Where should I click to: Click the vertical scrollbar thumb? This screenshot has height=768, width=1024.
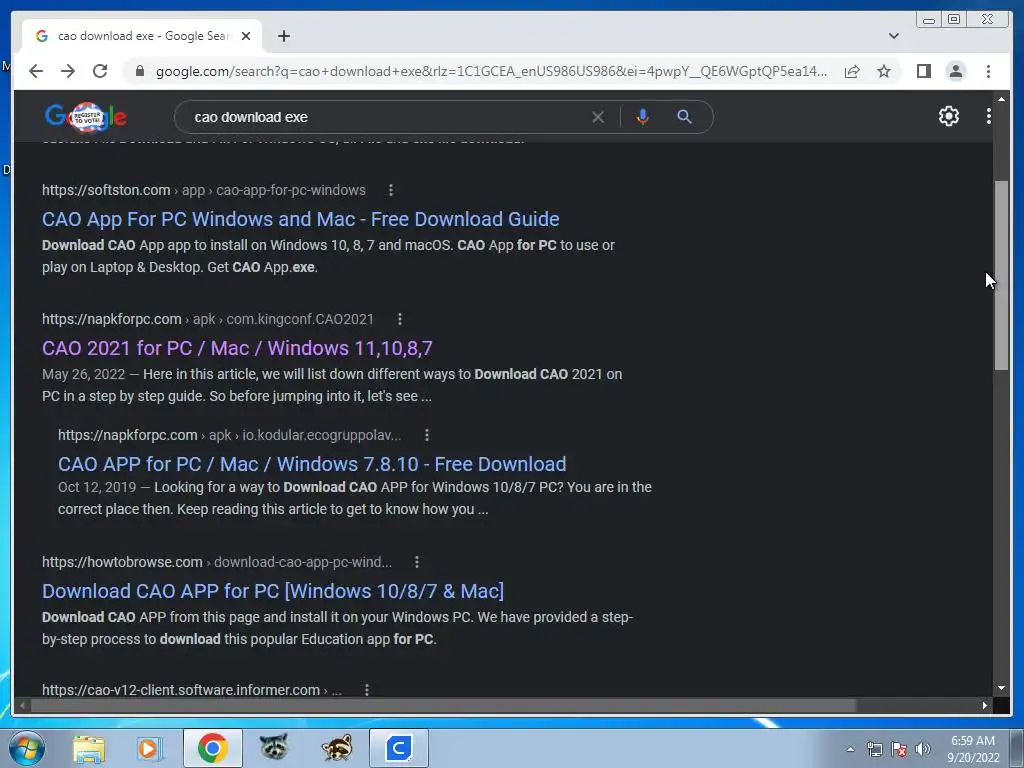[1001, 276]
